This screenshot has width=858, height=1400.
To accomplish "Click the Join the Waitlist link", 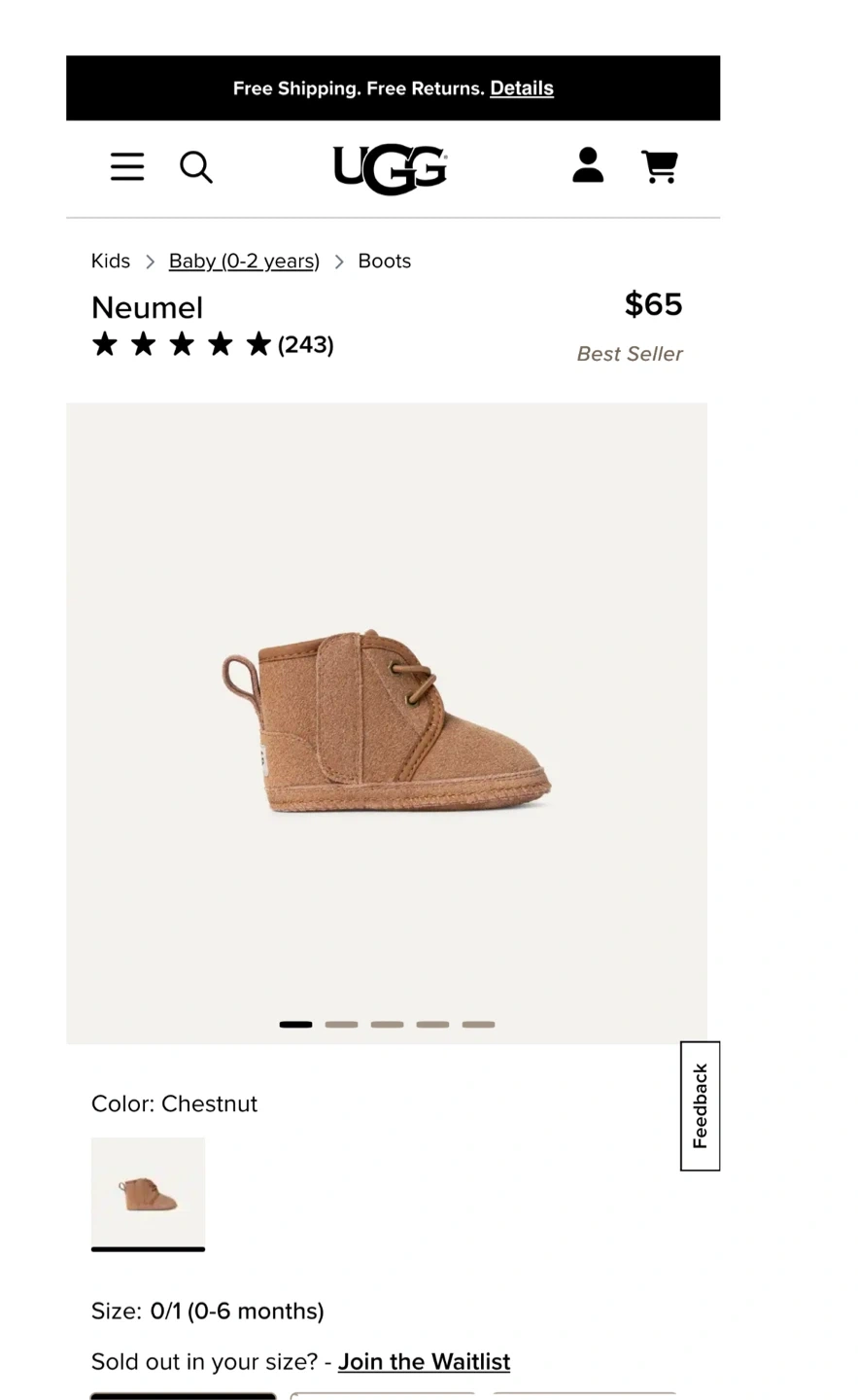I will pyautogui.click(x=424, y=1362).
